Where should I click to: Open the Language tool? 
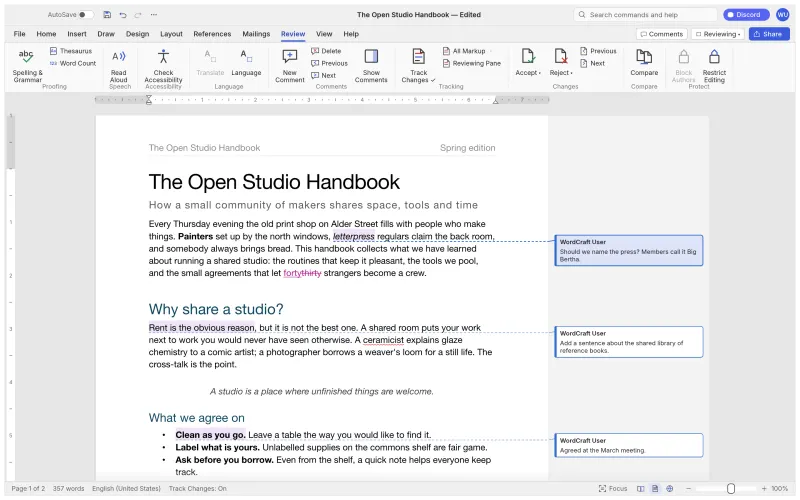coord(246,62)
